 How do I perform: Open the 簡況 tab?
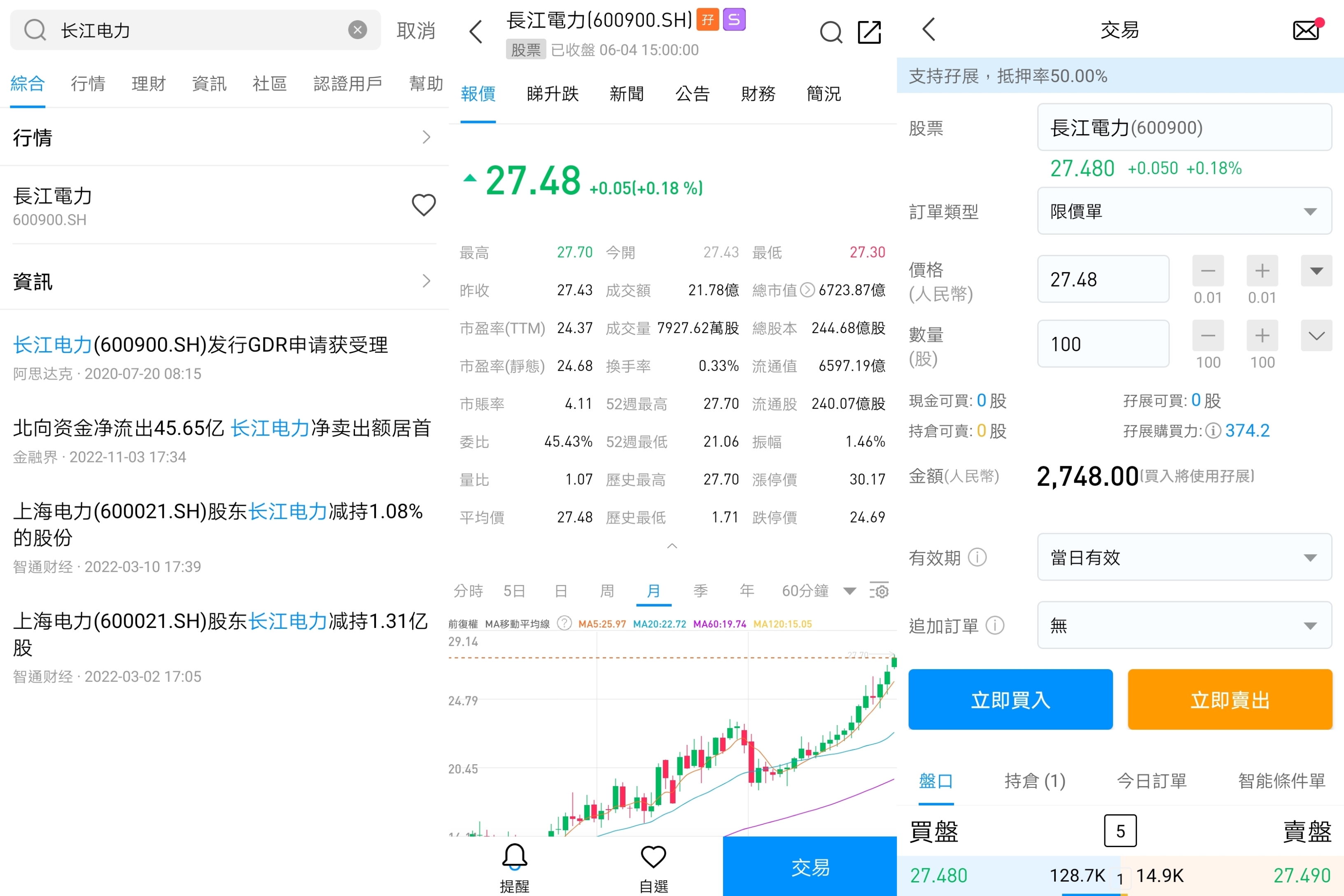[824, 93]
